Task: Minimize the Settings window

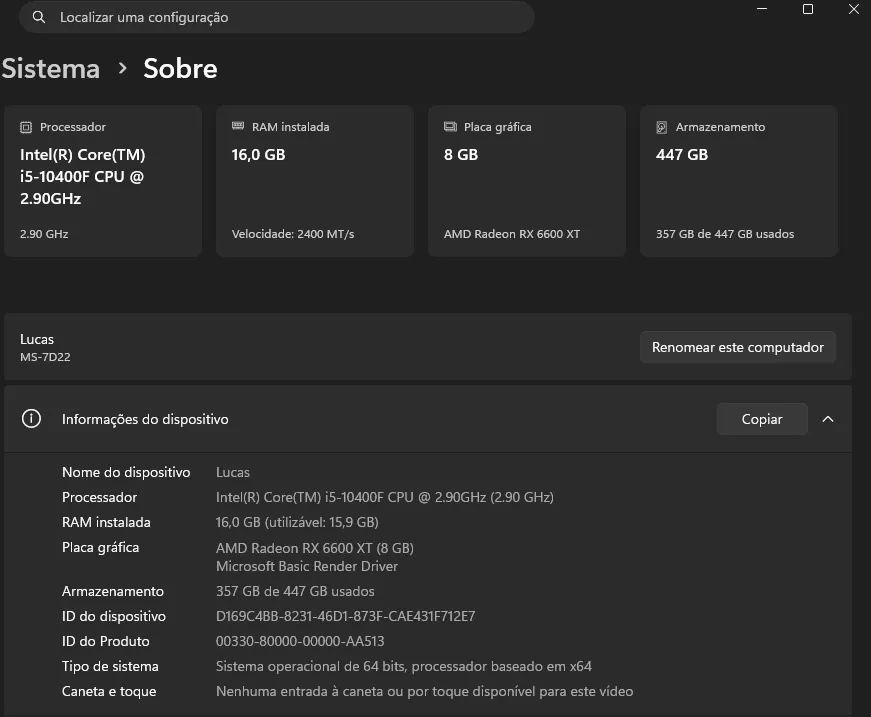Action: tap(762, 9)
